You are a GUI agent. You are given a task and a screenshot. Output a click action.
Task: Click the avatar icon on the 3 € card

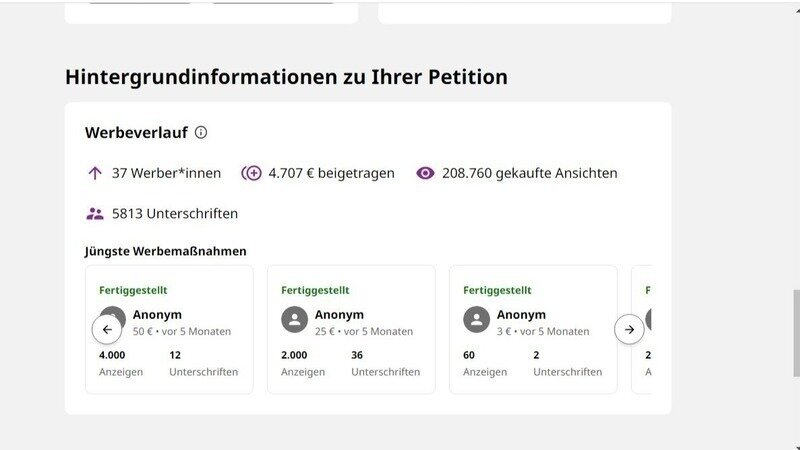pos(476,320)
